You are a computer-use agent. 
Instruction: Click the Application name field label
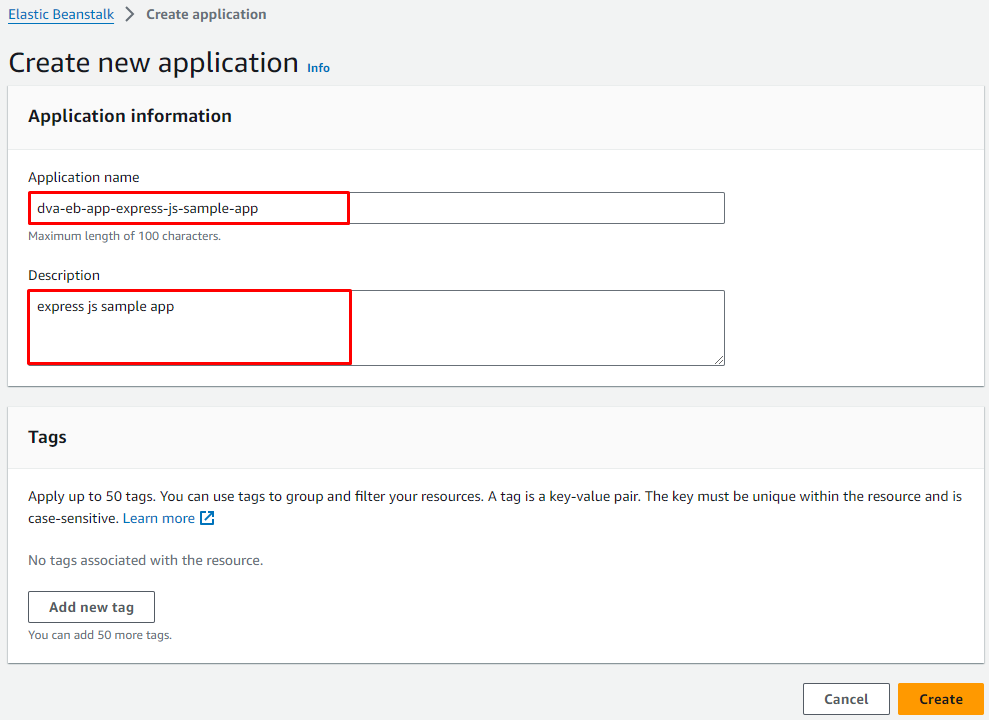click(x=84, y=177)
